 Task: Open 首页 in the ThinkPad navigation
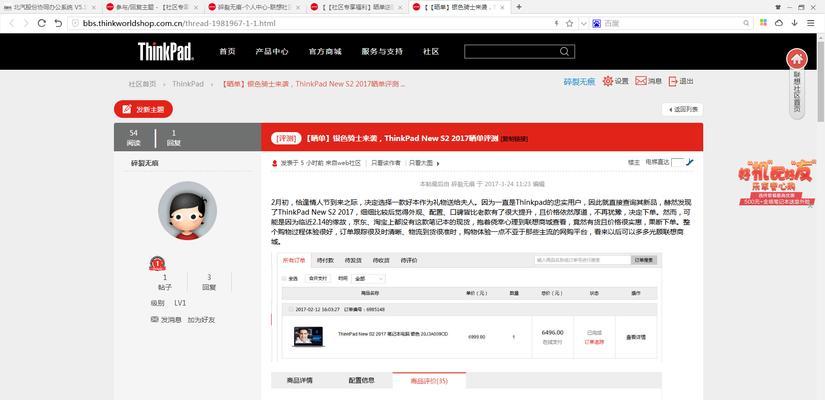point(227,52)
